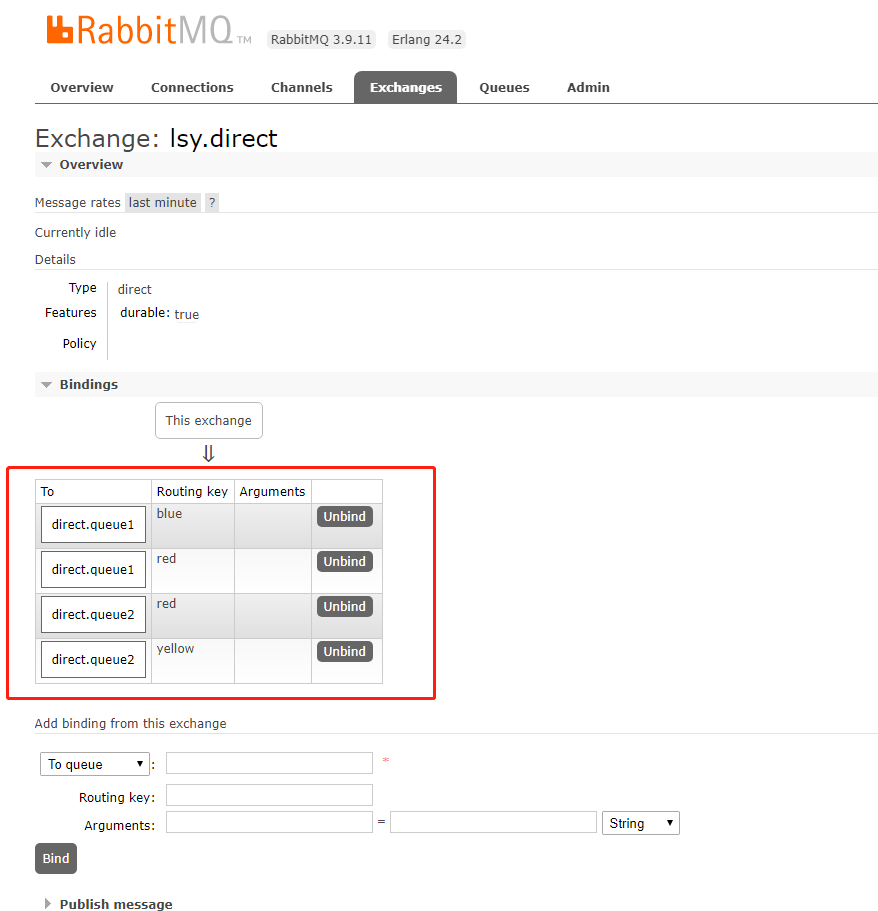Change the 'last minute' message rates range
The width and height of the screenshot is (878, 911).
[x=163, y=202]
